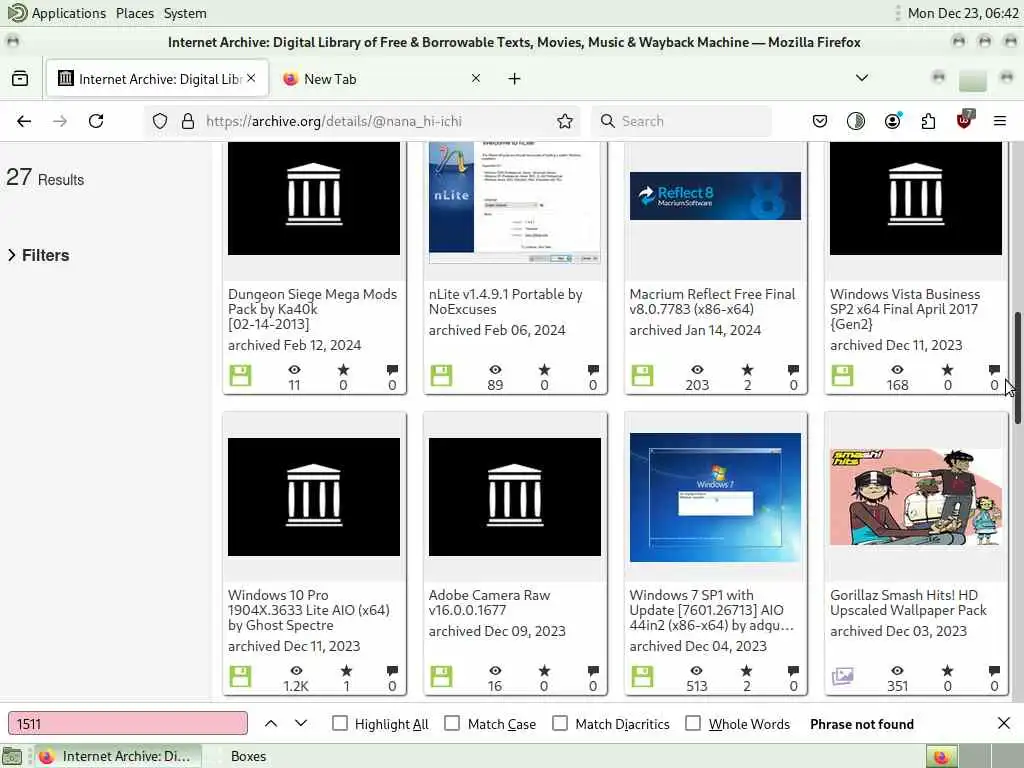The image size is (1024, 768).
Task: Click the Boxes taskbar entry
Action: coord(248,756)
